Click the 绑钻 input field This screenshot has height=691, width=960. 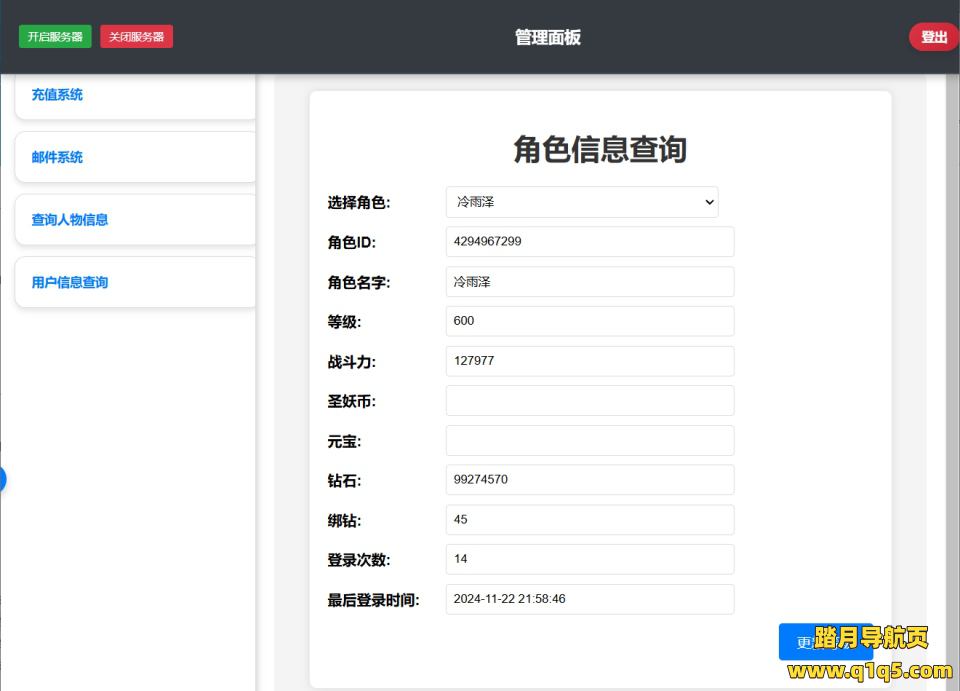(x=589, y=520)
